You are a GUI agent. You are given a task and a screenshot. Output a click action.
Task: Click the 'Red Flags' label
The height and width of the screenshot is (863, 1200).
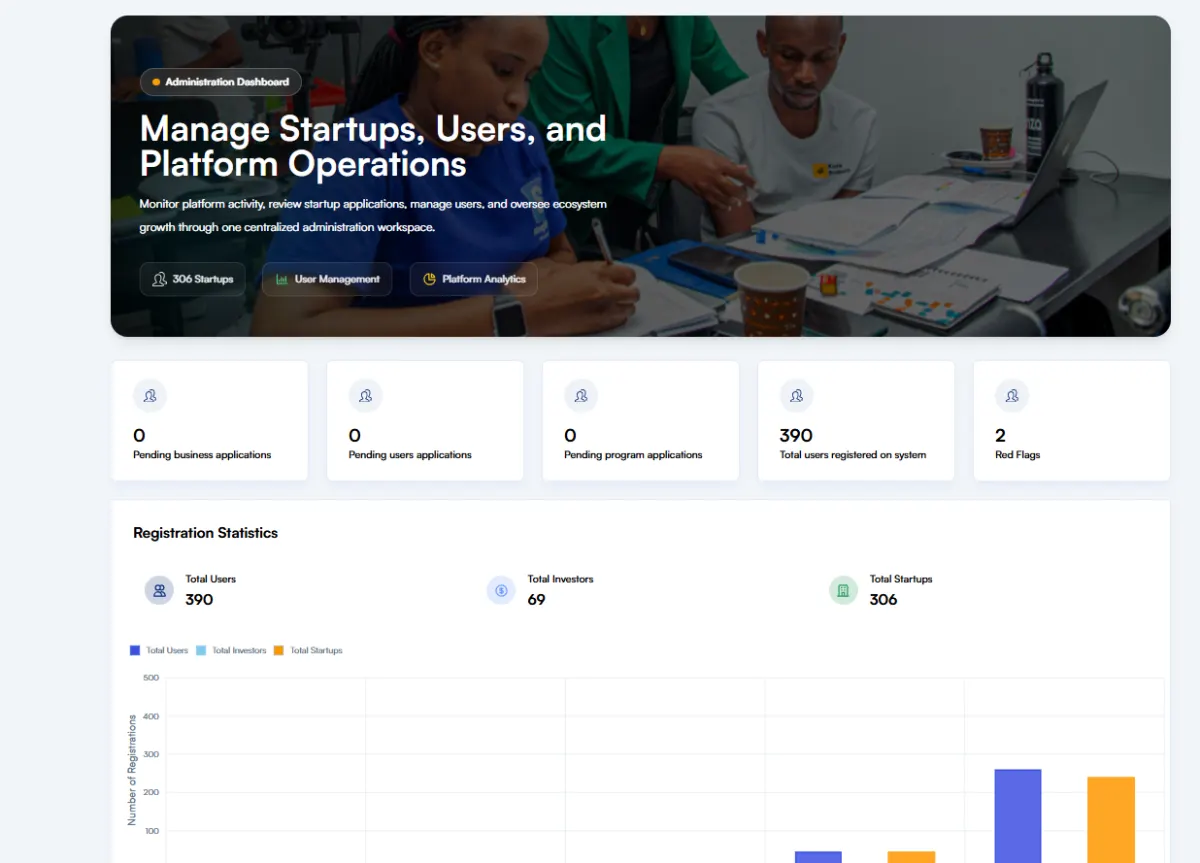[x=1017, y=455]
